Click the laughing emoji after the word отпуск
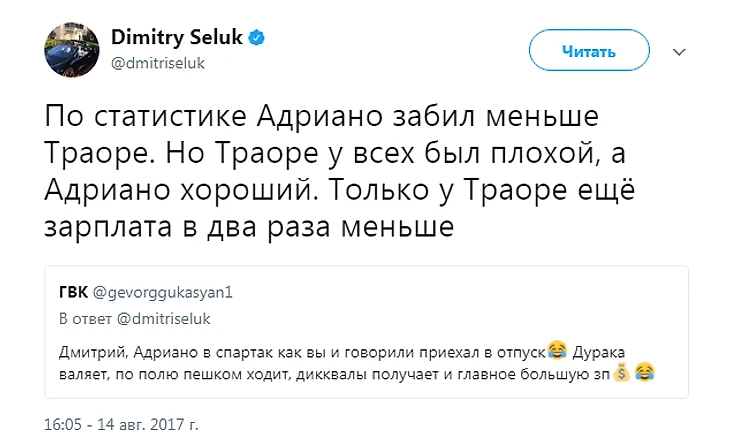 [x=558, y=350]
